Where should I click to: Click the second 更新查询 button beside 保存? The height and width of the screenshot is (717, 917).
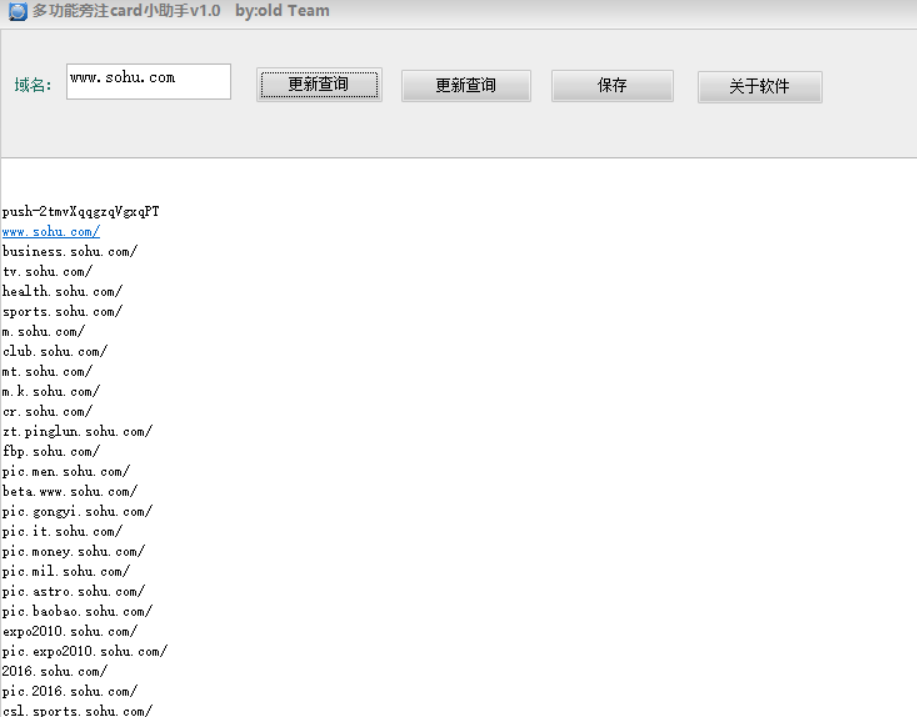[x=466, y=86]
